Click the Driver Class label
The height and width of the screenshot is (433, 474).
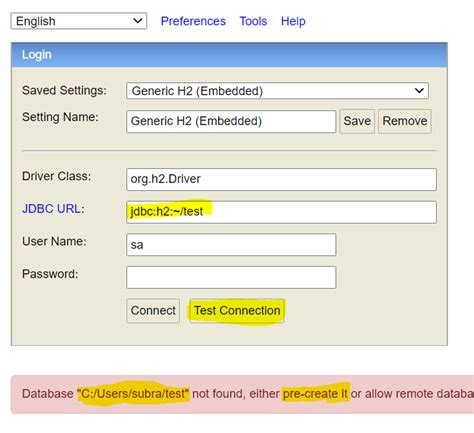(x=56, y=176)
